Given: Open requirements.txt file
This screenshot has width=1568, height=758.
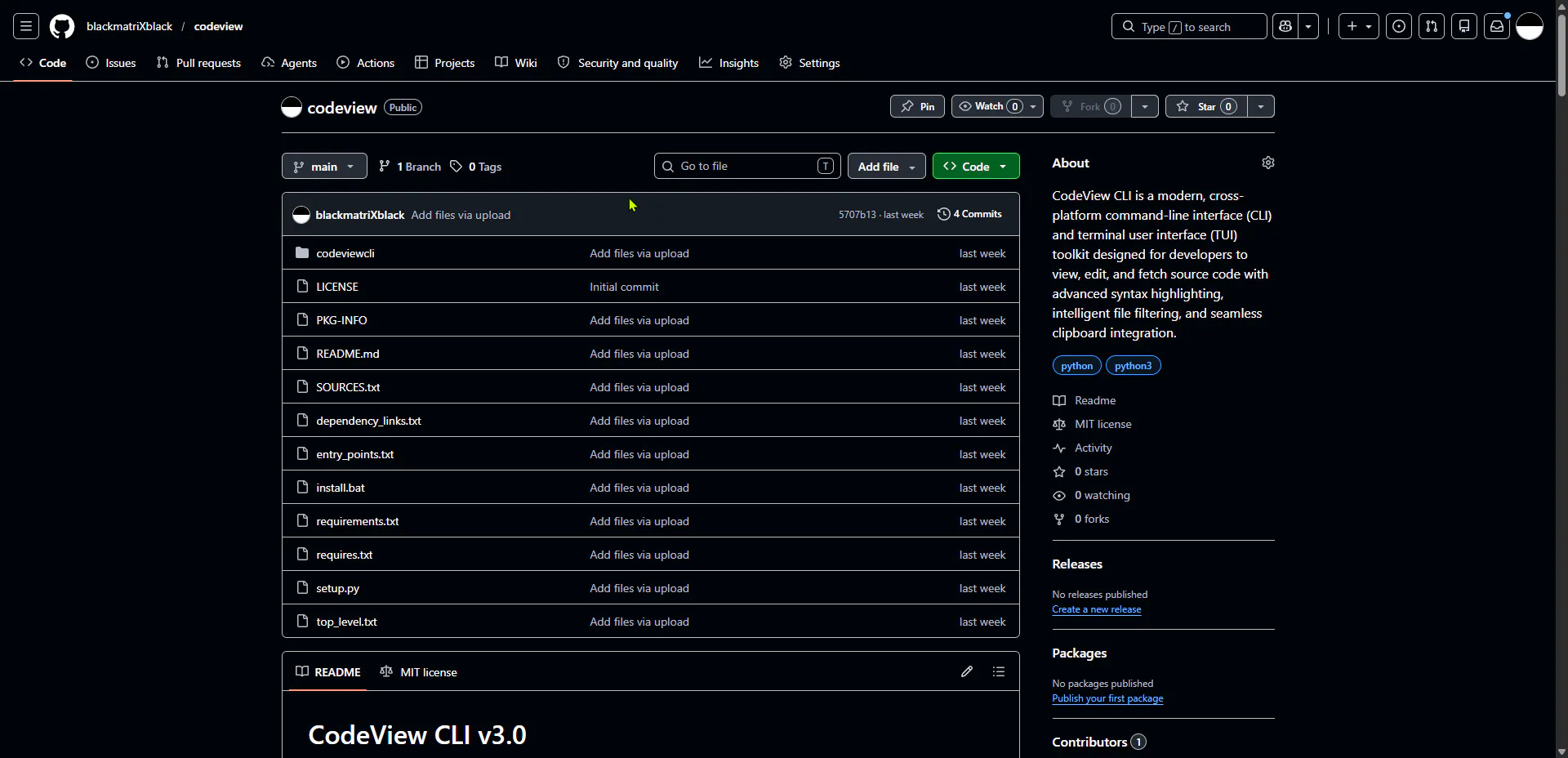Looking at the screenshot, I should tap(358, 521).
